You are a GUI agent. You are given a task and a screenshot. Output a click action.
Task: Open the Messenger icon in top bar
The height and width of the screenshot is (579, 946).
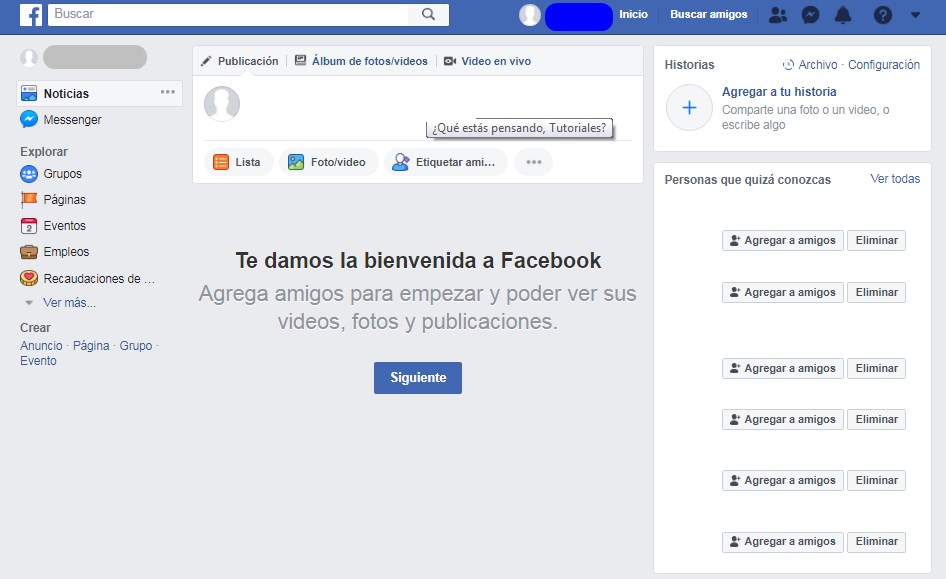point(811,15)
